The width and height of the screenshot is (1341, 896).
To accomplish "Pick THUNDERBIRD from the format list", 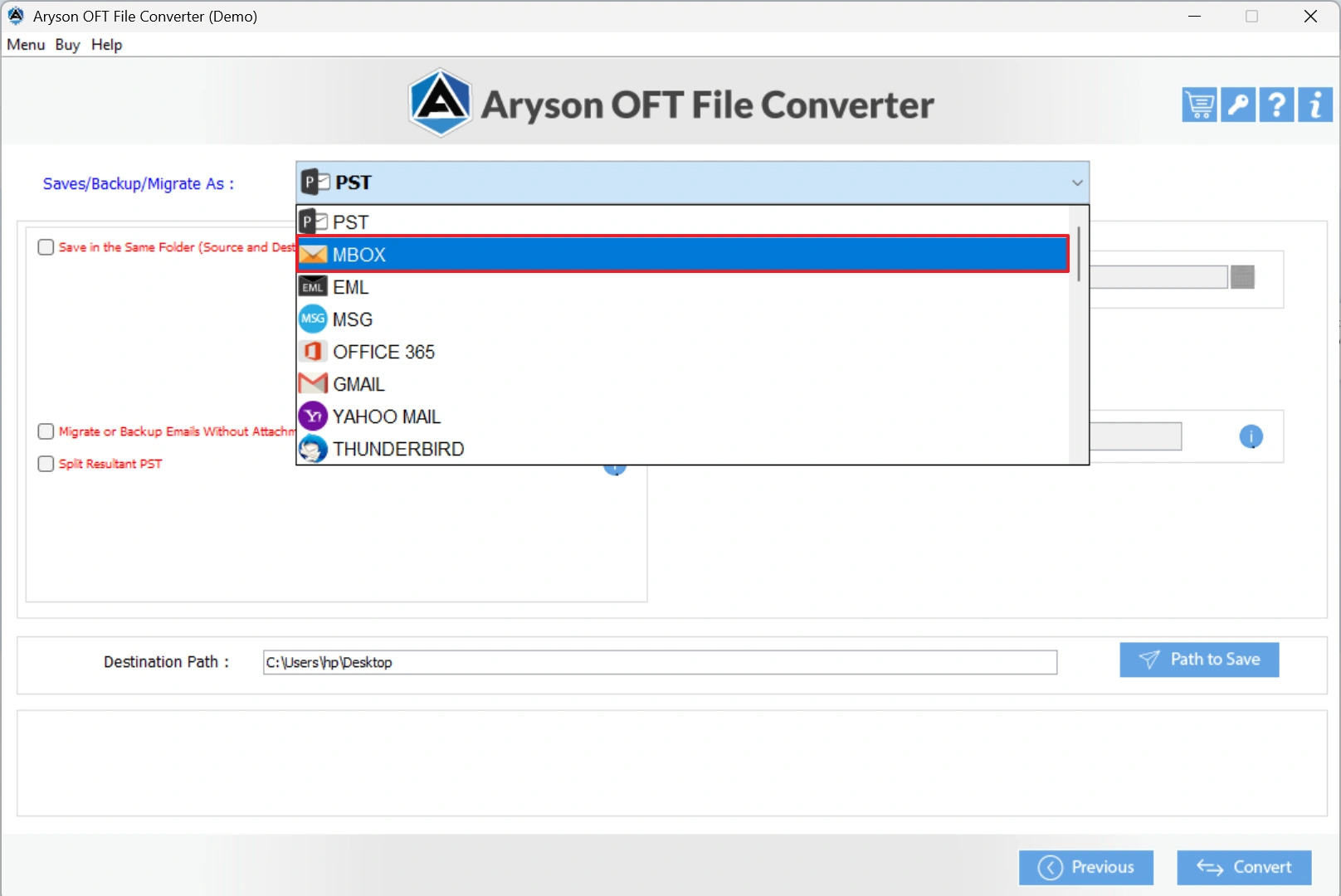I will tap(683, 449).
